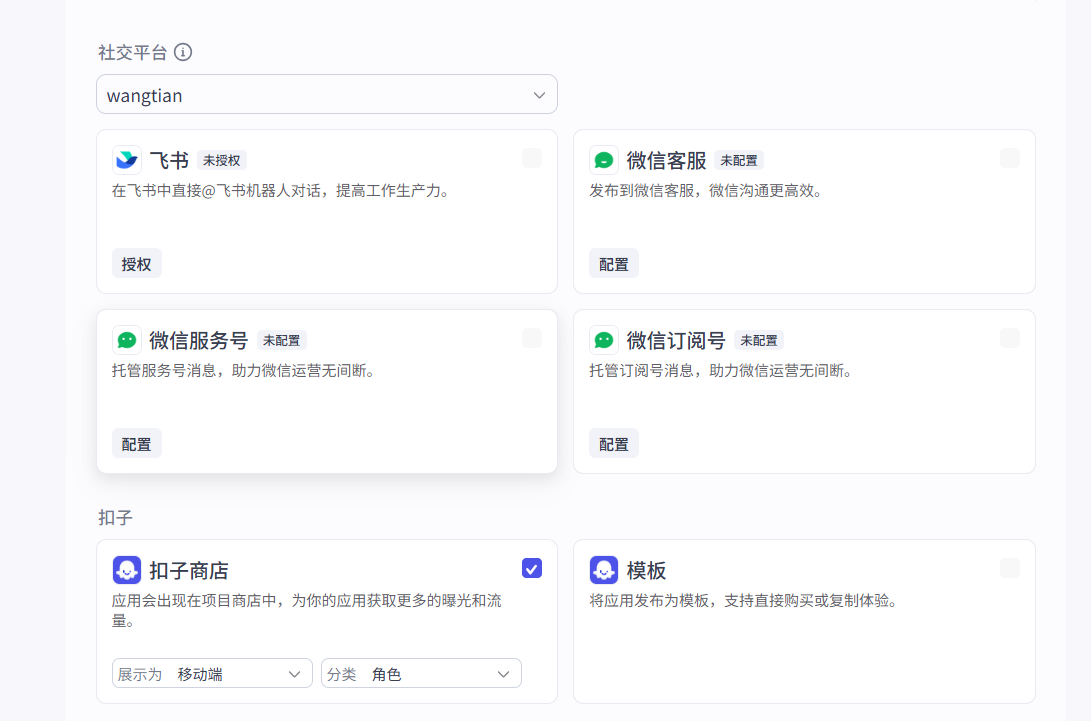Click the 微信服务号 card title
Screen dimensions: 1091x721
199,340
